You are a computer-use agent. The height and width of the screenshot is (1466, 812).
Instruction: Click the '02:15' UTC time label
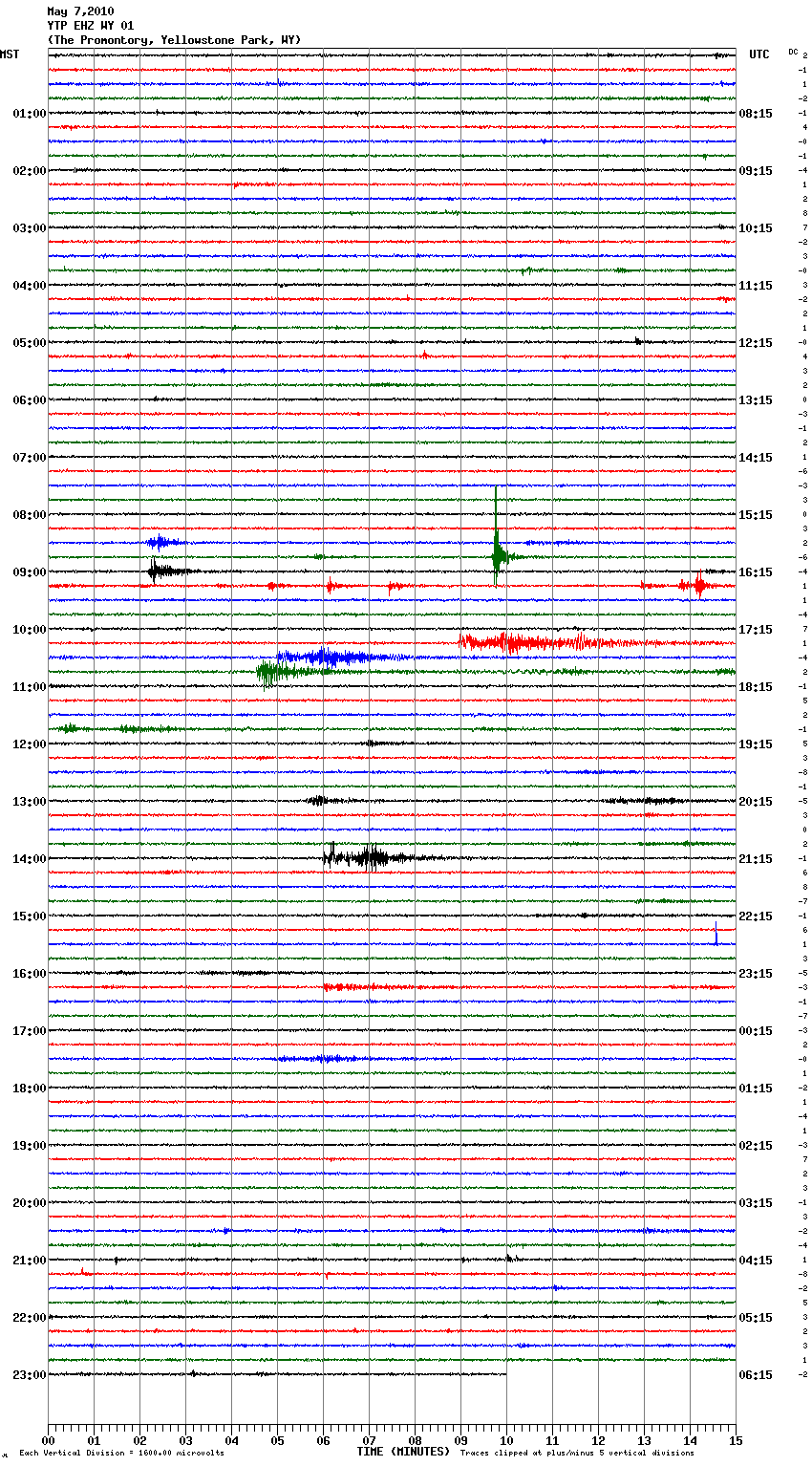[756, 1146]
